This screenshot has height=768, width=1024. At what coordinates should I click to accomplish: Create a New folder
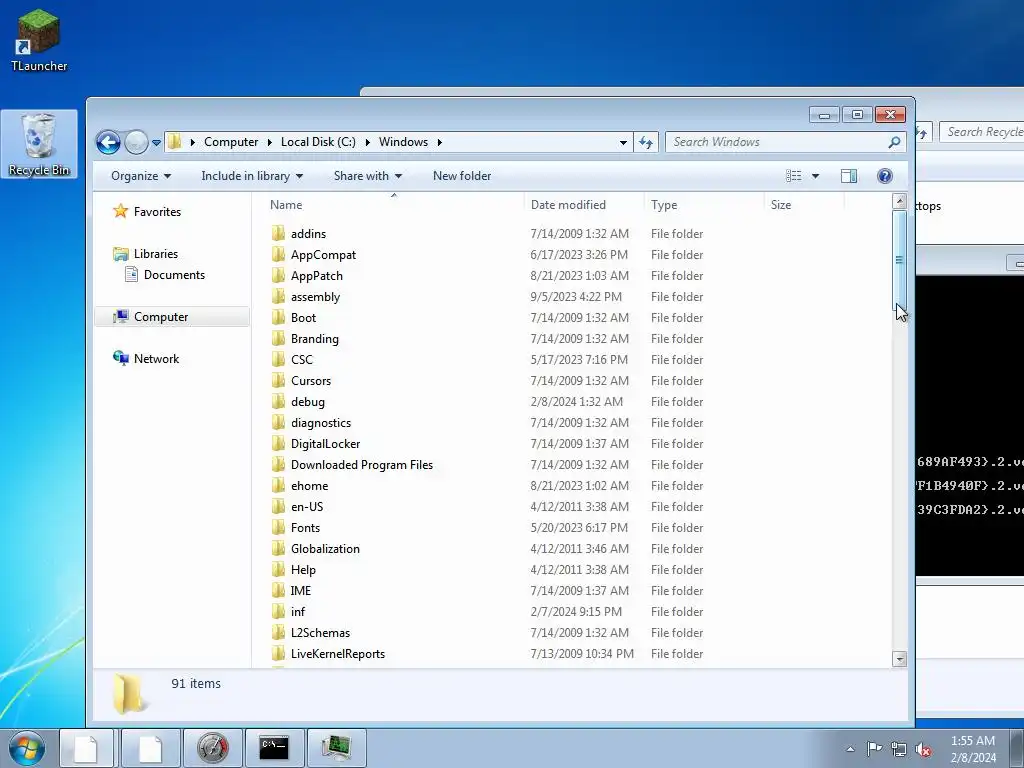coord(462,176)
